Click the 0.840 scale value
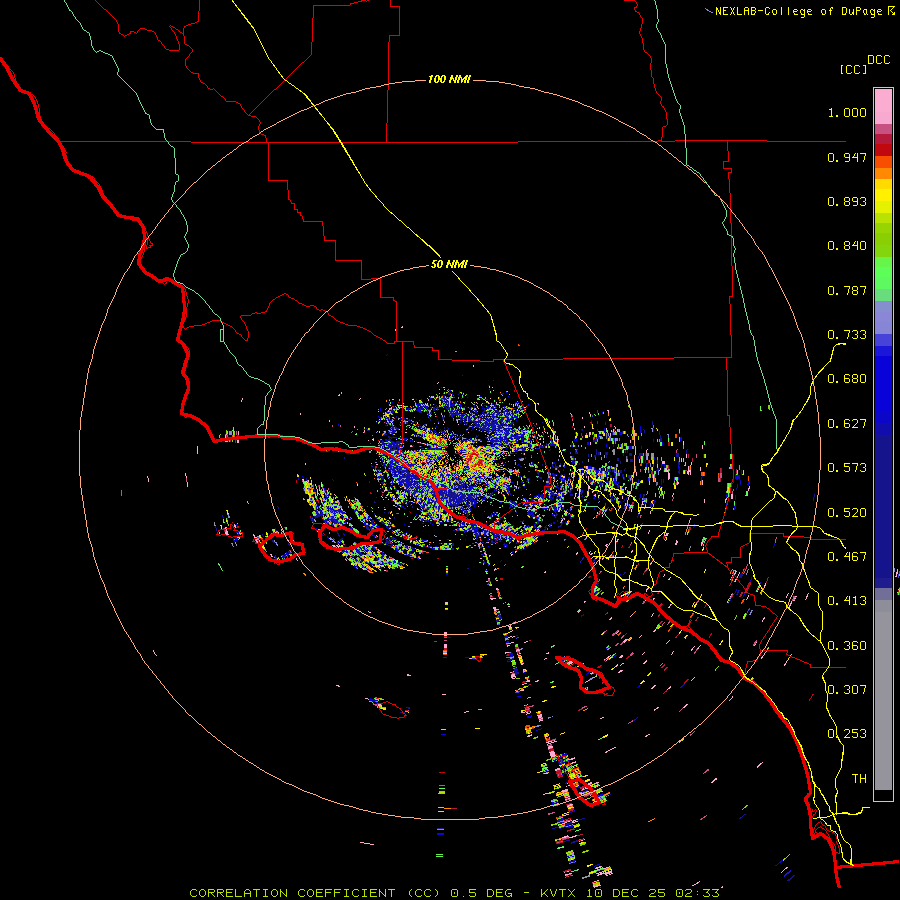This screenshot has height=900, width=900. (x=847, y=246)
